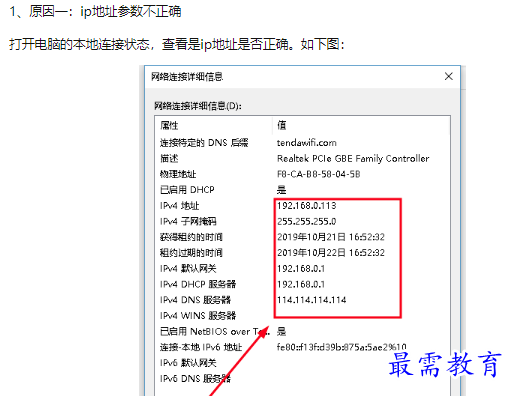Select the 是 value for DHCP enabled

281,190
